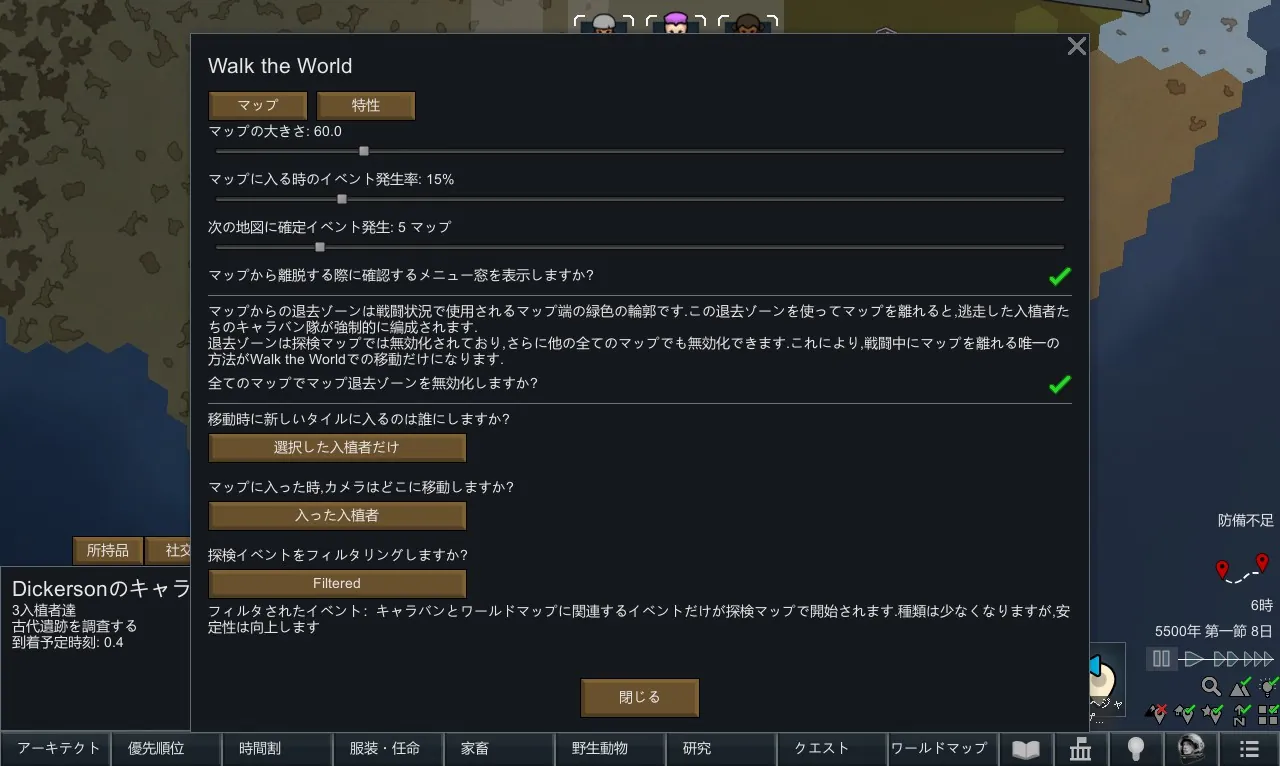1280x766 pixels.
Task: Click the magnifying glass search icon
Action: pos(1211,687)
